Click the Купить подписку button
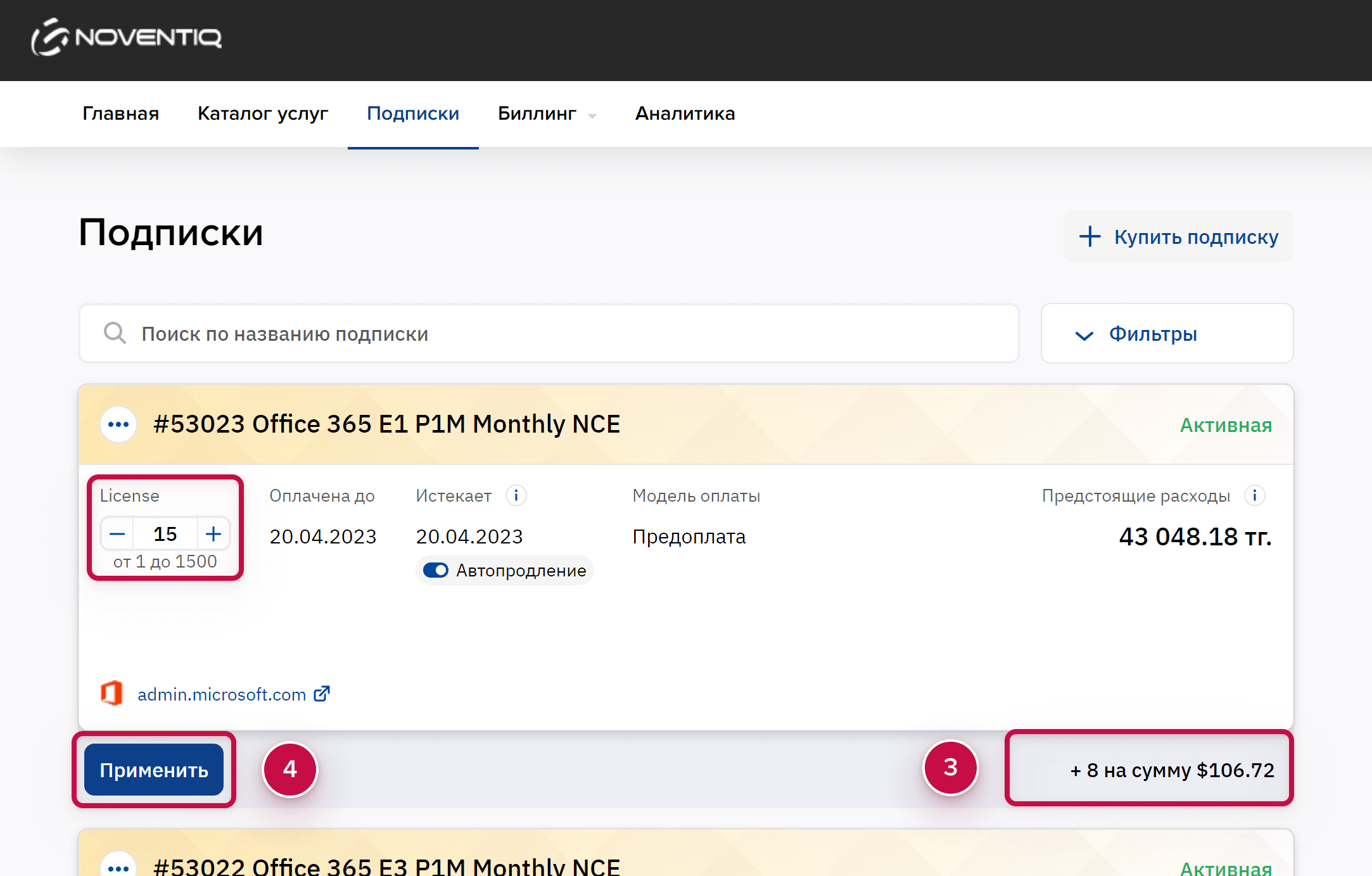This screenshot has width=1372, height=876. click(1178, 236)
